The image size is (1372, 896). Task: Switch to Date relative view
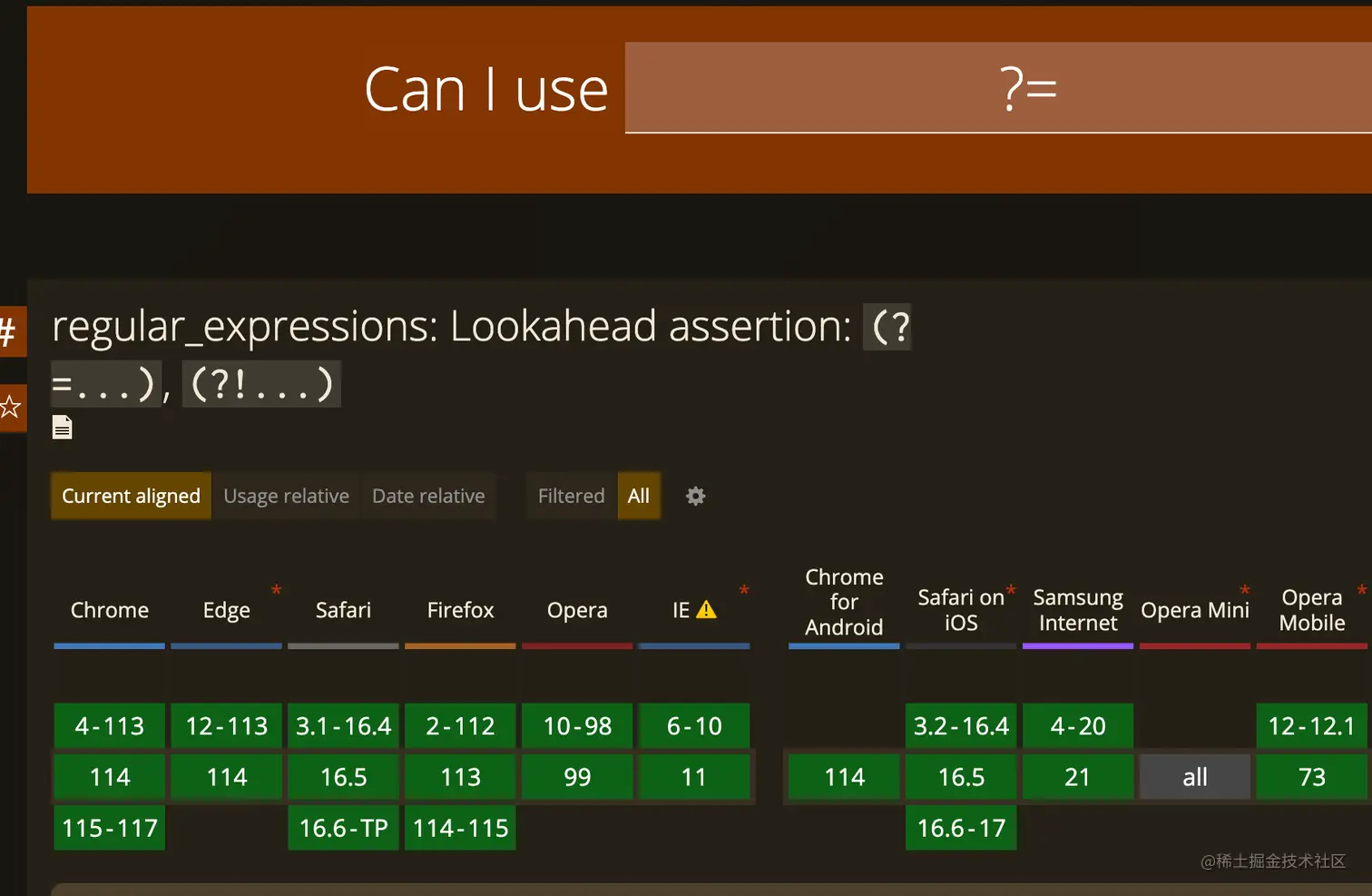(x=428, y=496)
